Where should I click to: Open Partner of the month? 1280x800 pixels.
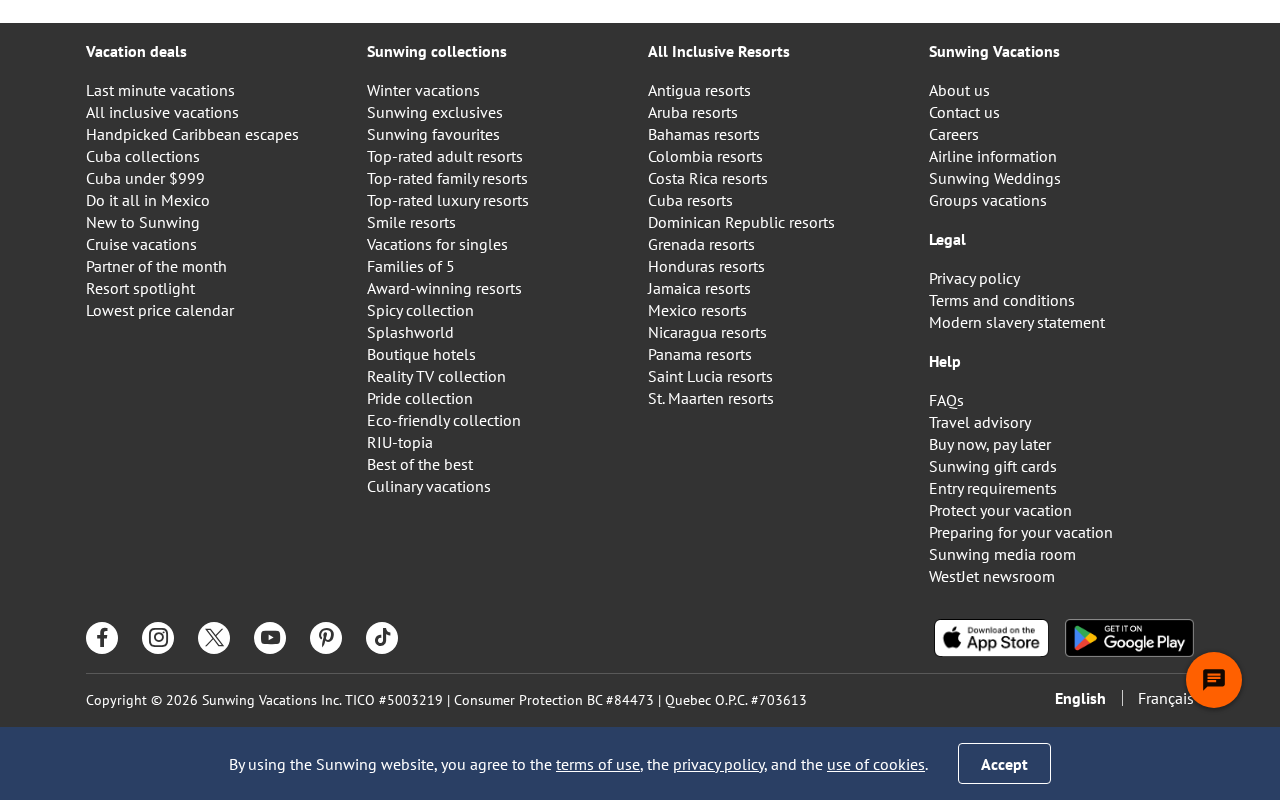[156, 266]
